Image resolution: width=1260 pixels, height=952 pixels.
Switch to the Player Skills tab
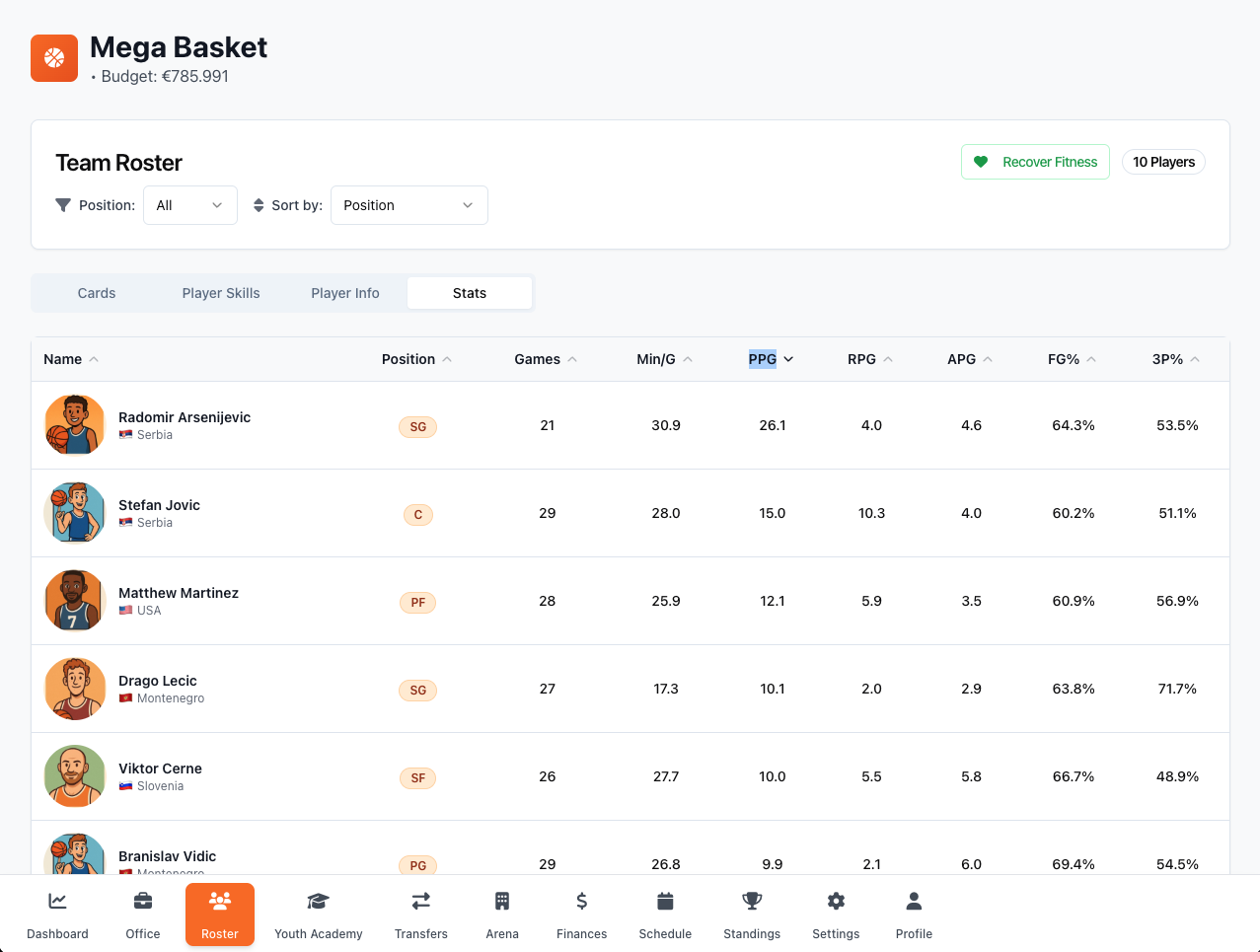[221, 293]
